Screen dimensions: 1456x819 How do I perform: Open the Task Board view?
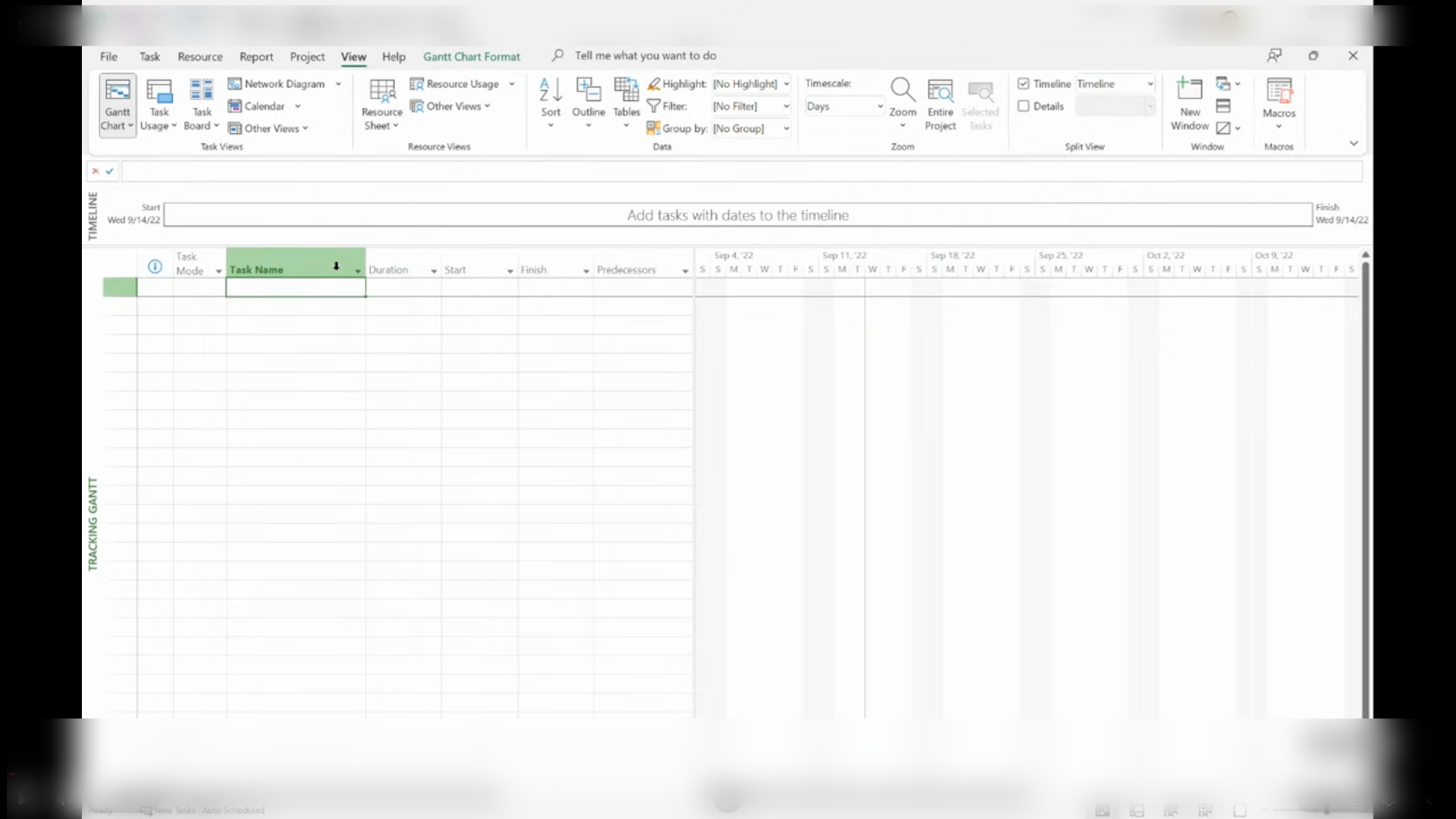(x=201, y=91)
